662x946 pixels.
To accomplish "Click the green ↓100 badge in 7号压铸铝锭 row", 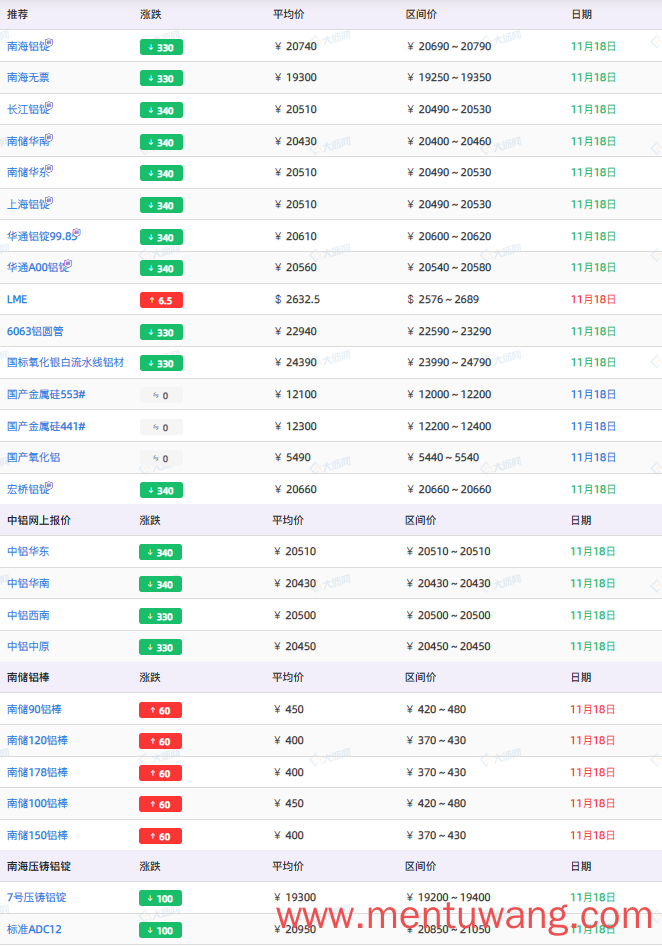I will [x=161, y=899].
